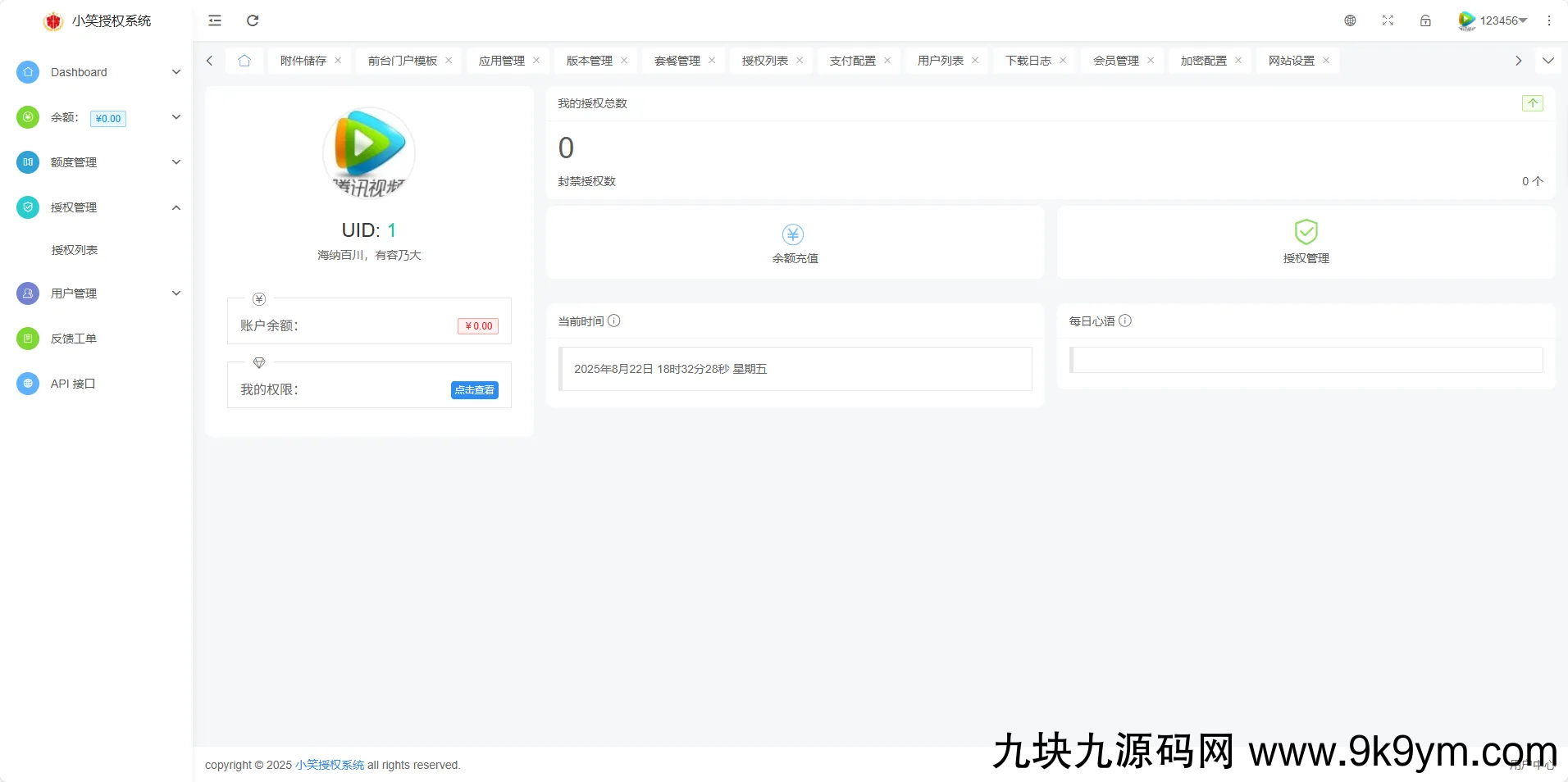Expand the Dashboard sidebar menu

[98, 72]
